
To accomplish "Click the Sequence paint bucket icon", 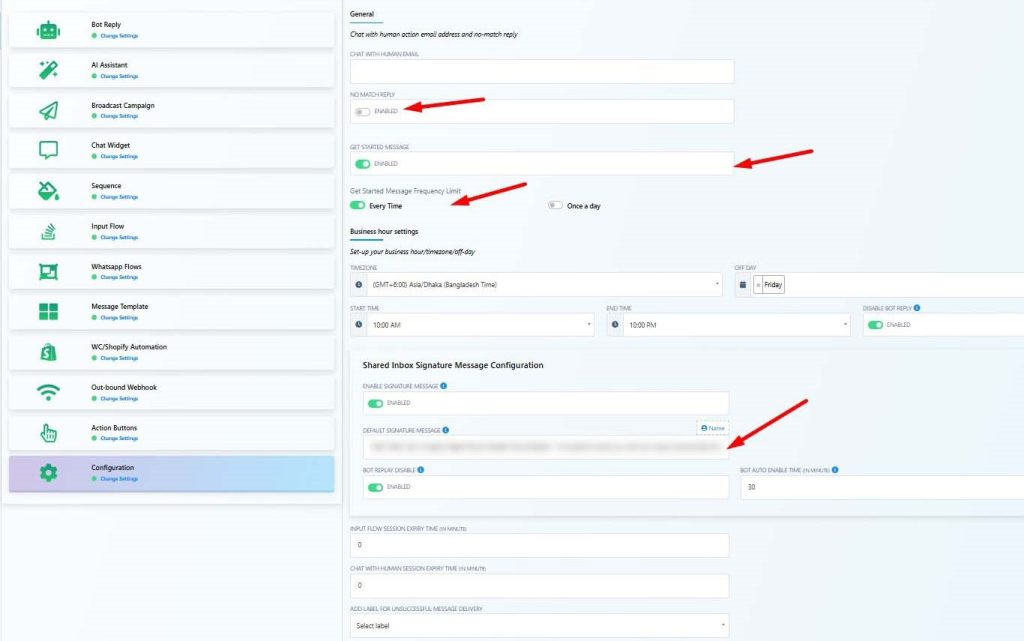I will pyautogui.click(x=48, y=191).
